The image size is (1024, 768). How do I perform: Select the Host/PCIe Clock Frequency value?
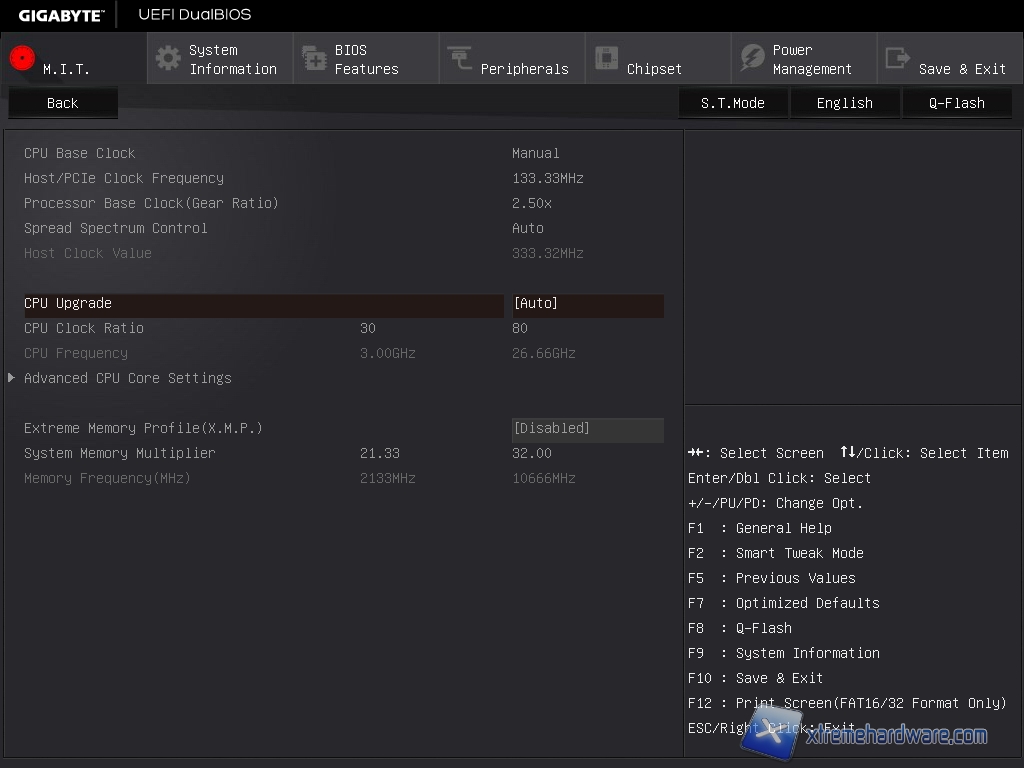[547, 178]
